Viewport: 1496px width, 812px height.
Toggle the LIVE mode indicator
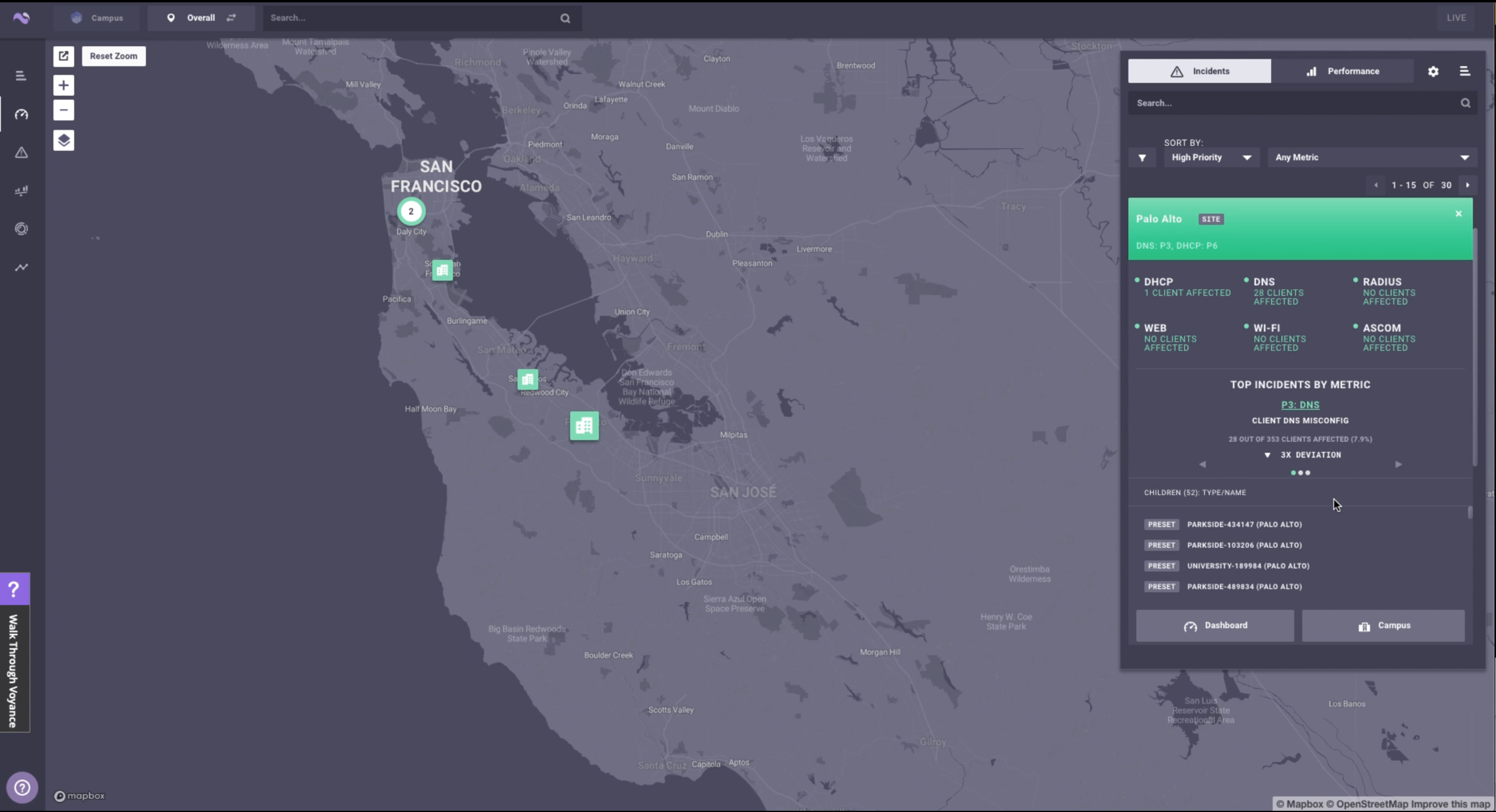pos(1456,18)
